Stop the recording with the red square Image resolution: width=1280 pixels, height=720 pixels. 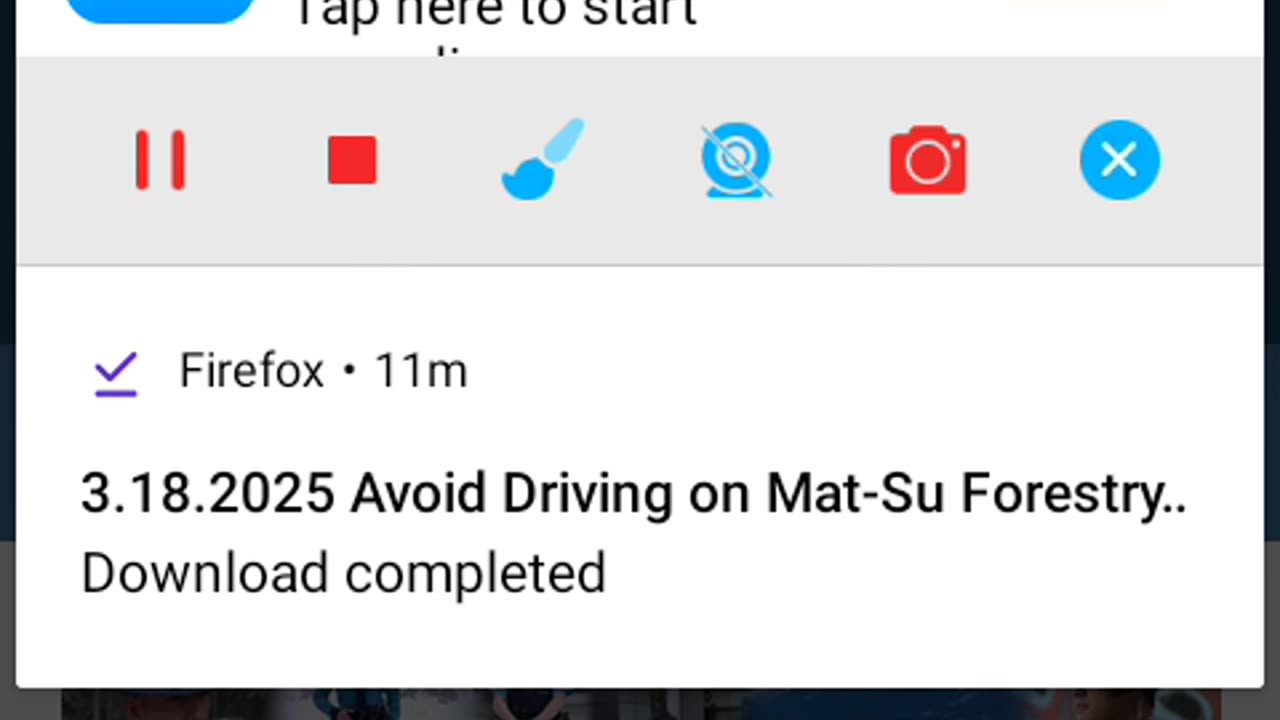pyautogui.click(x=352, y=160)
